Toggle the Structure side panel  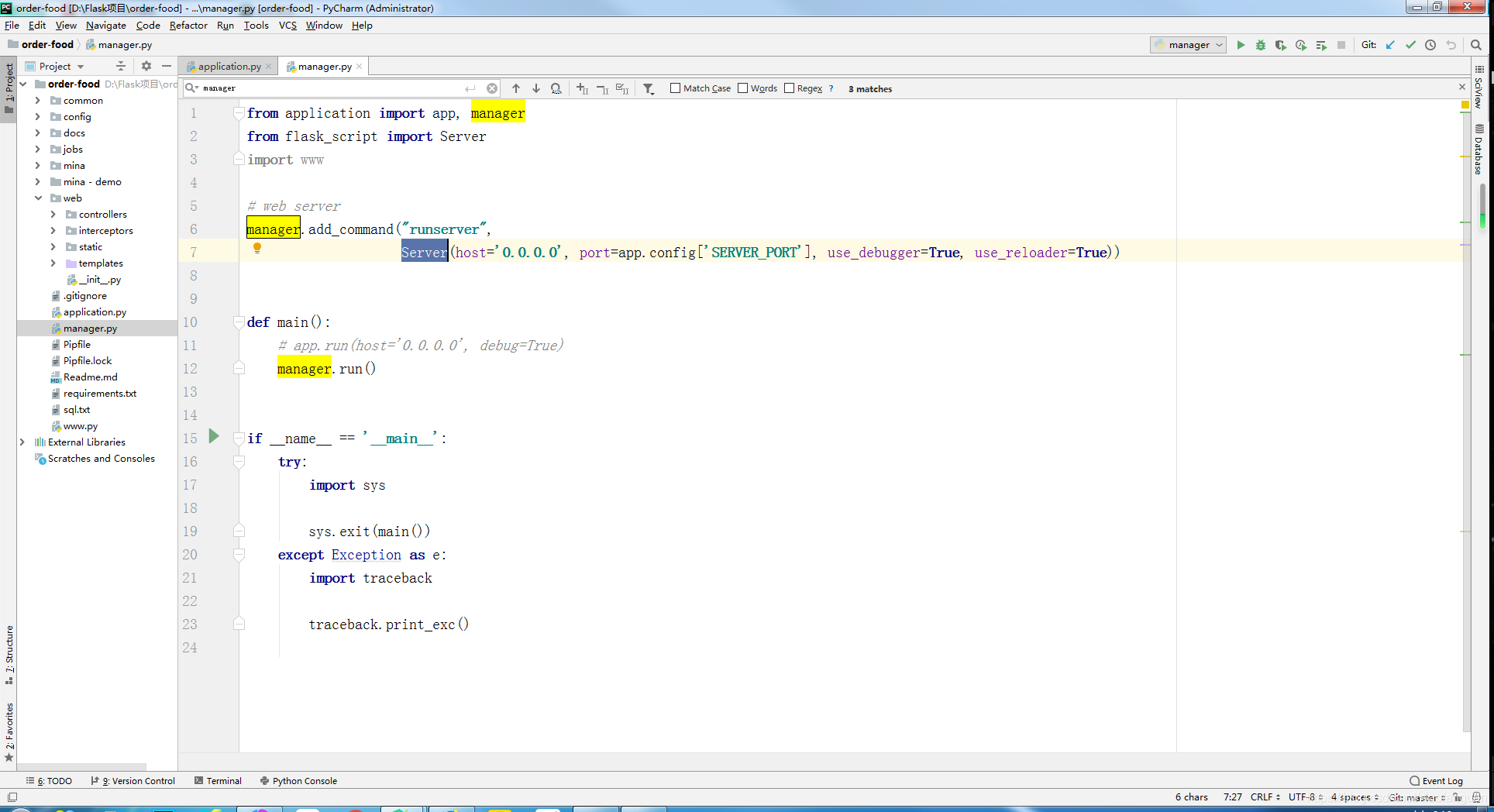click(9, 655)
